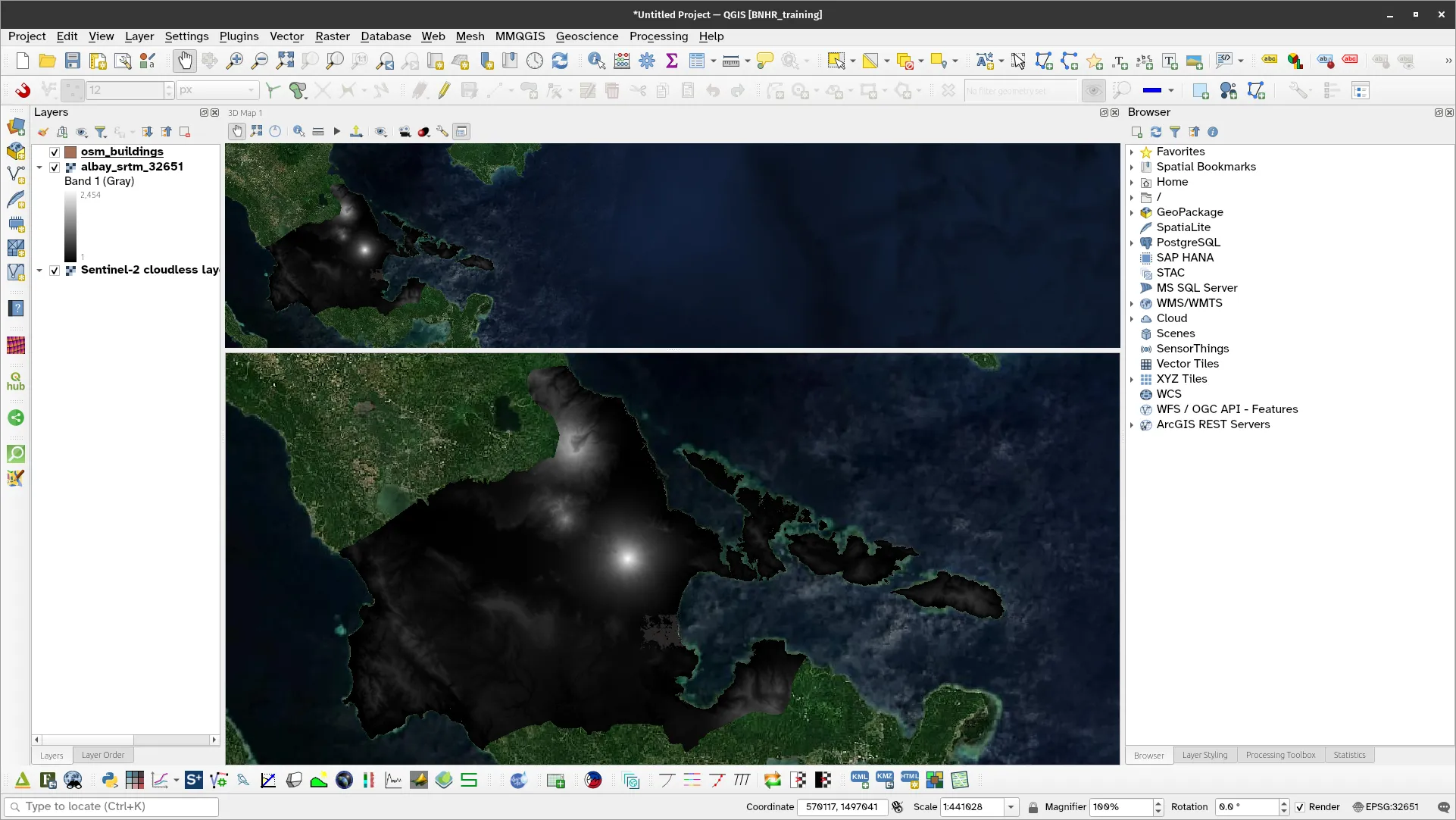This screenshot has width=1456, height=820.
Task: Open the Raster menu
Action: (x=333, y=36)
